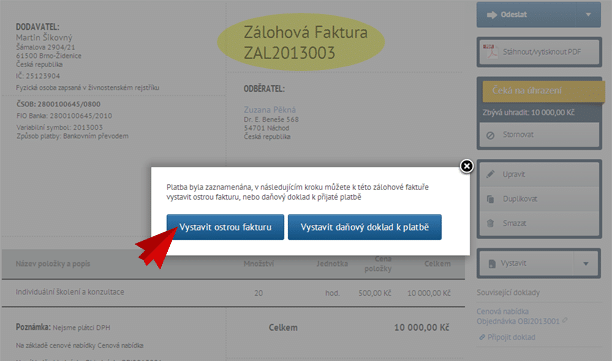Click the Vystavit ostrou fakturu button
The width and height of the screenshot is (612, 361).
pos(225,227)
